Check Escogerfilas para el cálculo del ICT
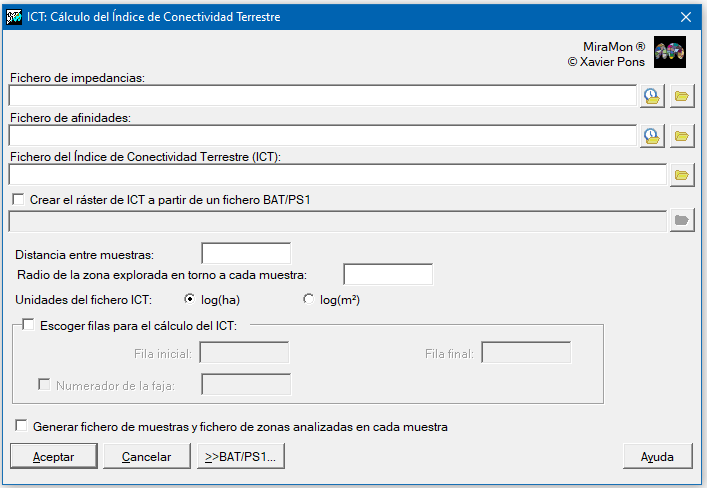This screenshot has height=488, width=707. pyautogui.click(x=28, y=325)
